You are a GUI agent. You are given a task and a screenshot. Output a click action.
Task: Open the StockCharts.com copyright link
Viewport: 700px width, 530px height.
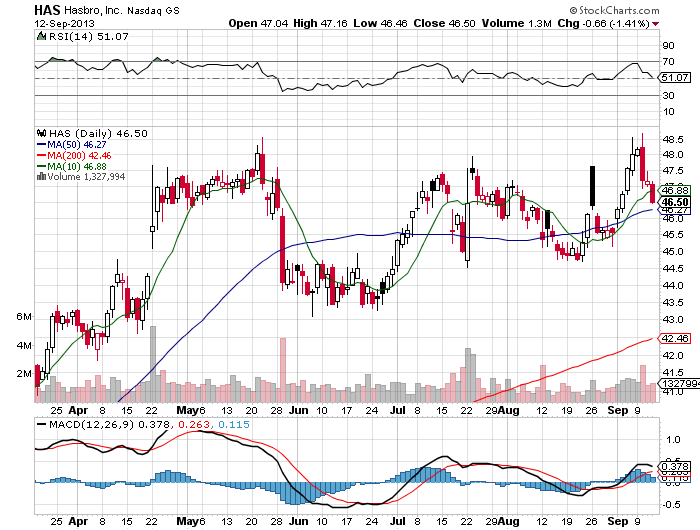(614, 10)
